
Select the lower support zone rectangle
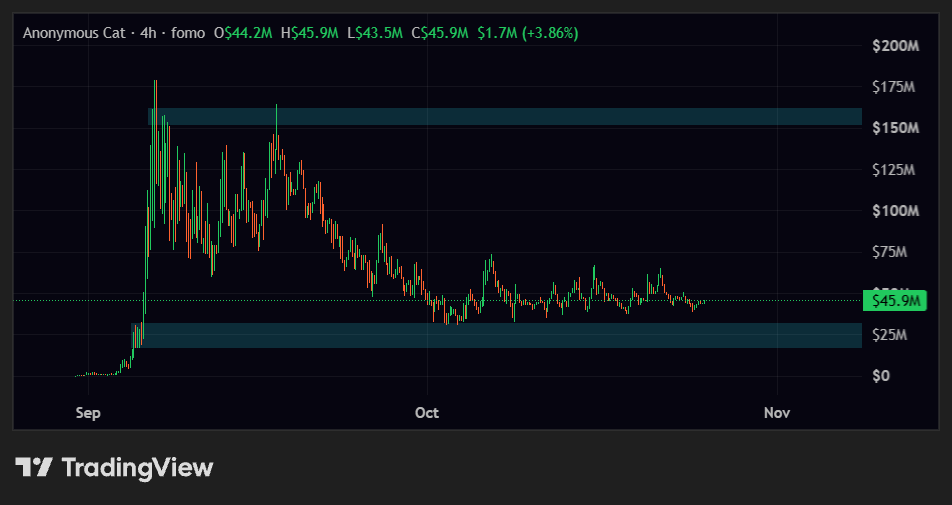point(497,336)
